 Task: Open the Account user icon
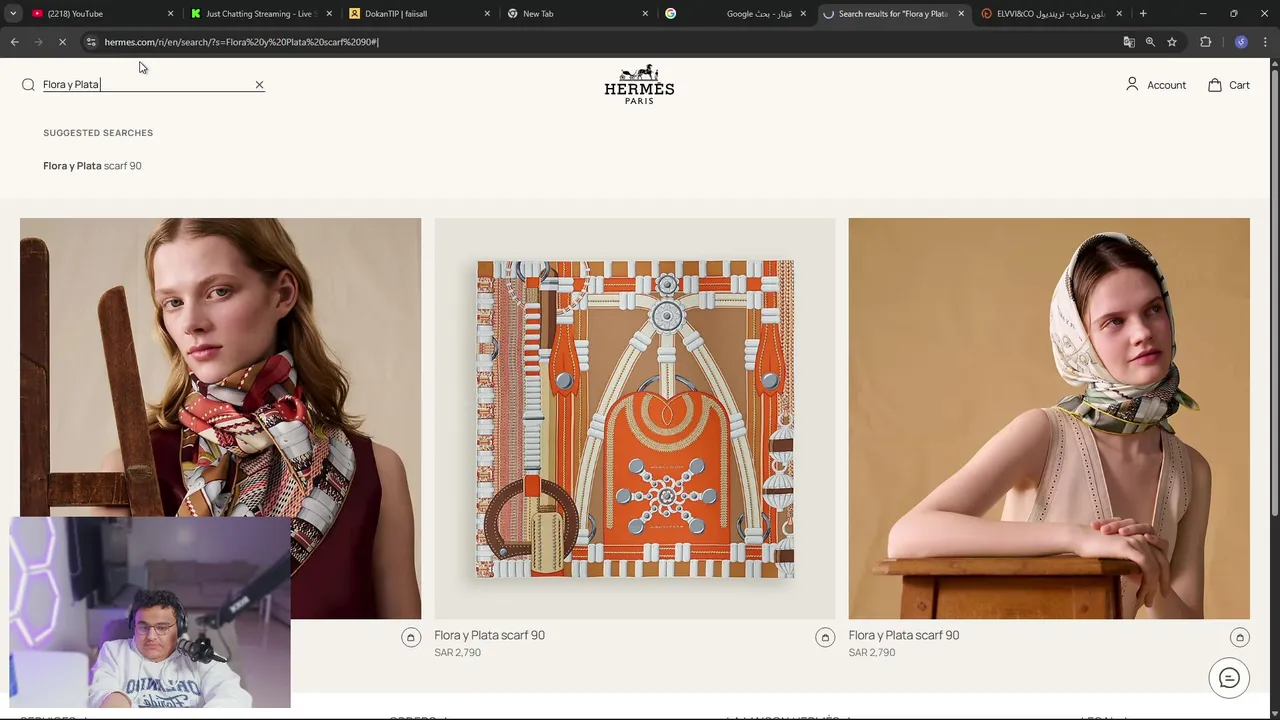coord(1132,85)
